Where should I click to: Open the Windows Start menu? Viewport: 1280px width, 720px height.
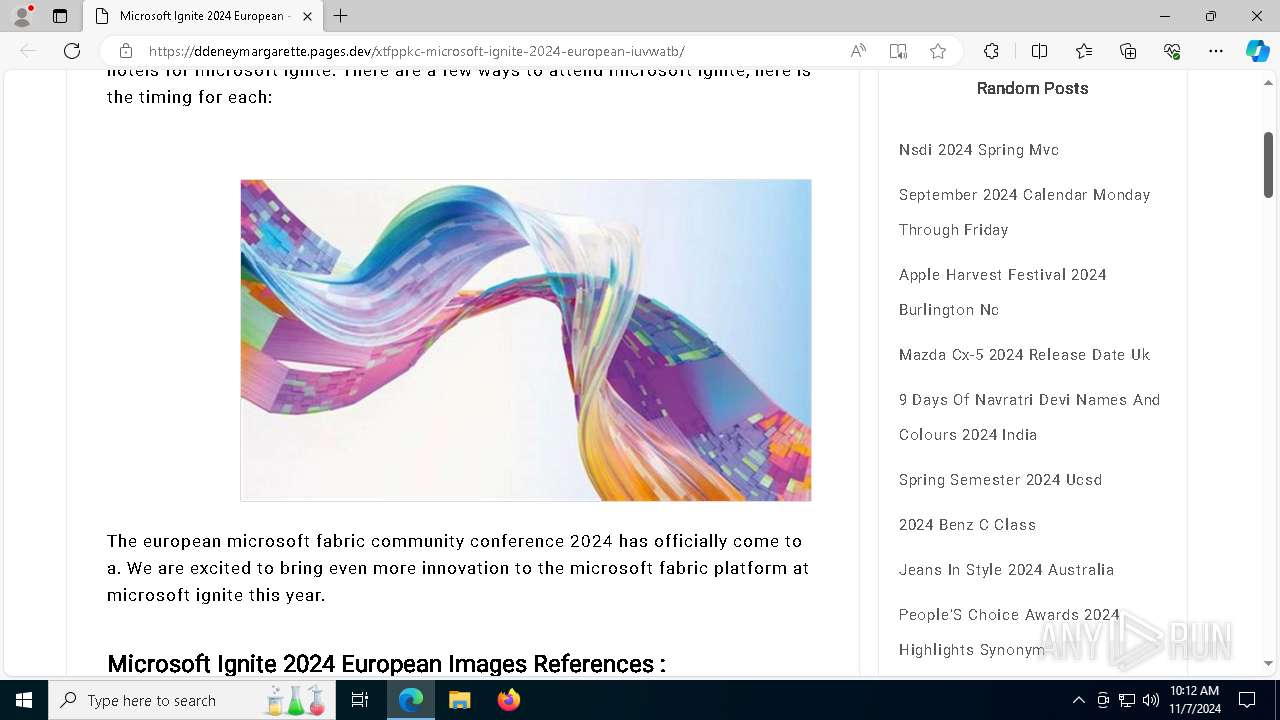[x=24, y=700]
